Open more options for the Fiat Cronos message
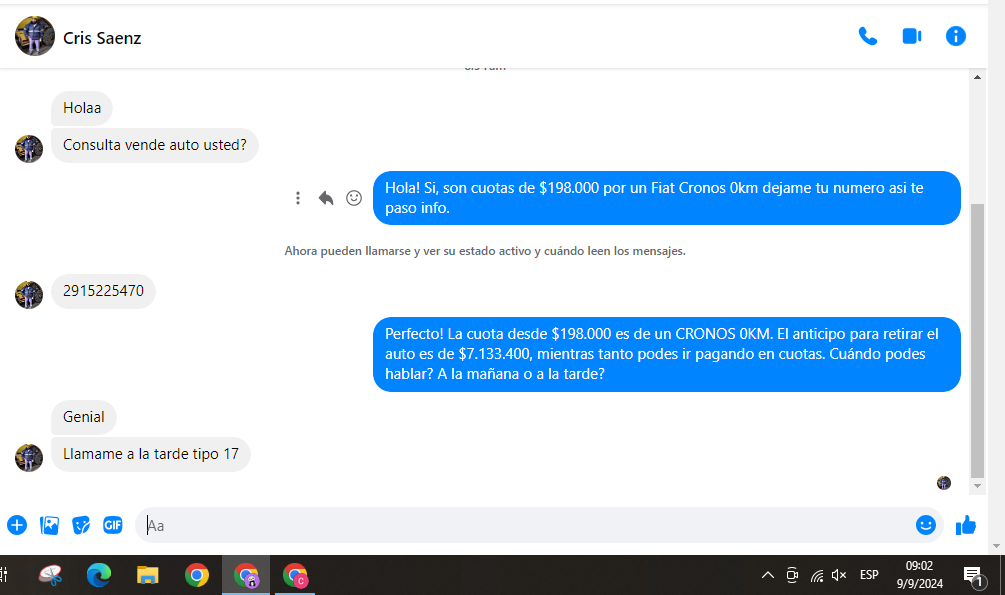1005x595 pixels. (x=297, y=198)
